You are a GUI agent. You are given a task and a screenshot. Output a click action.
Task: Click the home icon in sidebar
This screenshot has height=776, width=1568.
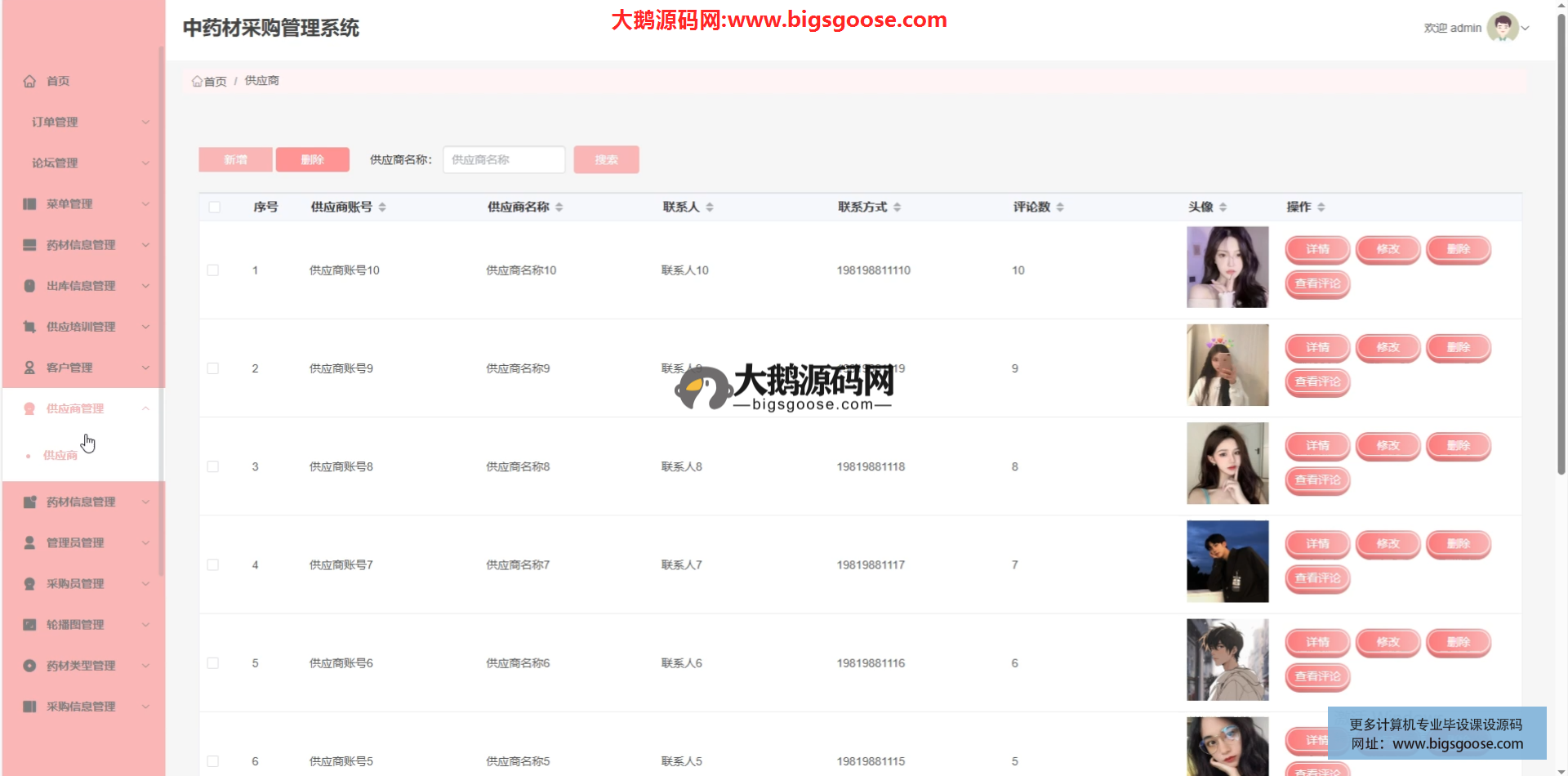[x=30, y=81]
